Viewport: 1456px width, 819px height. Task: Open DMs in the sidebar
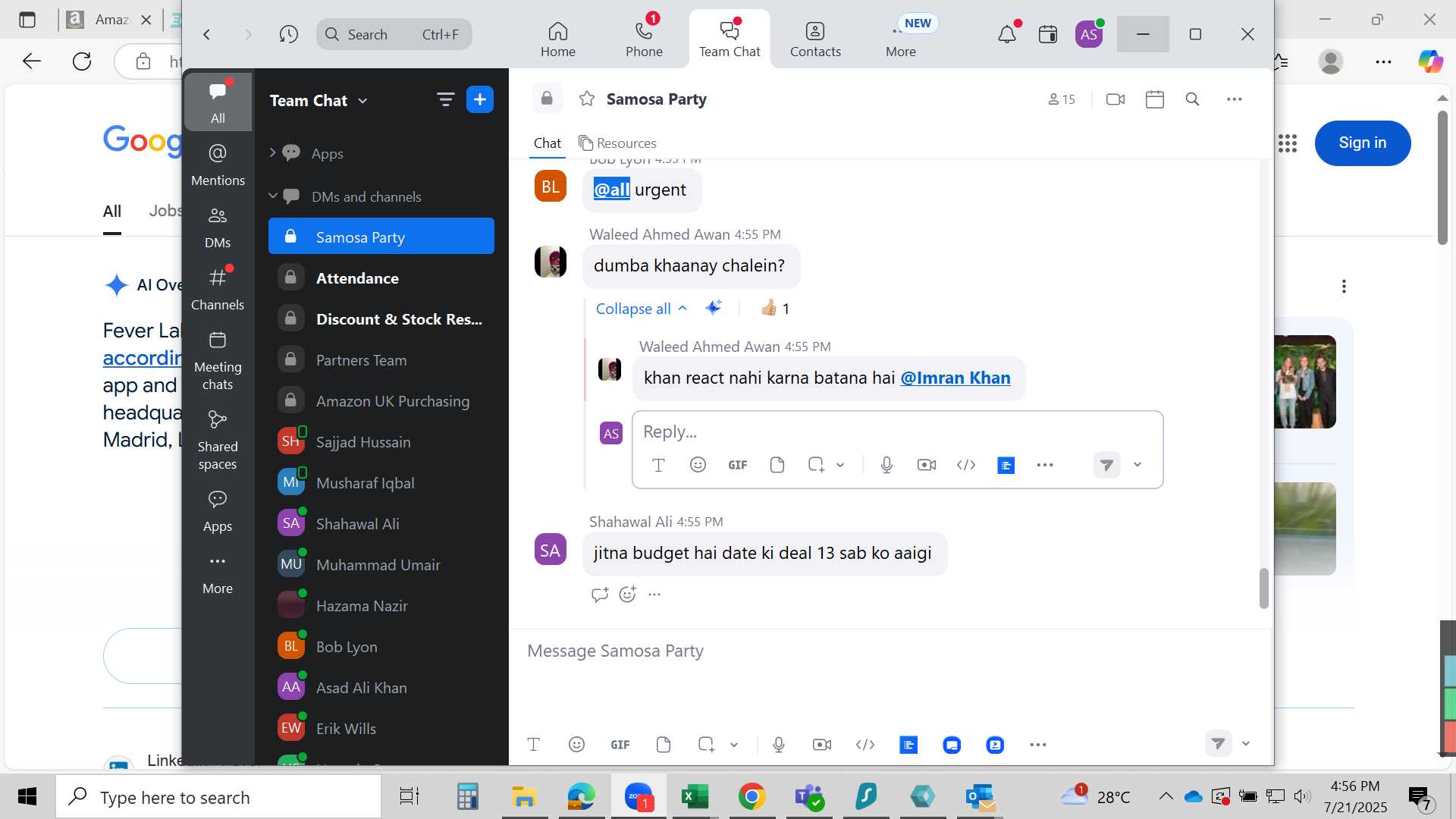[x=218, y=227]
